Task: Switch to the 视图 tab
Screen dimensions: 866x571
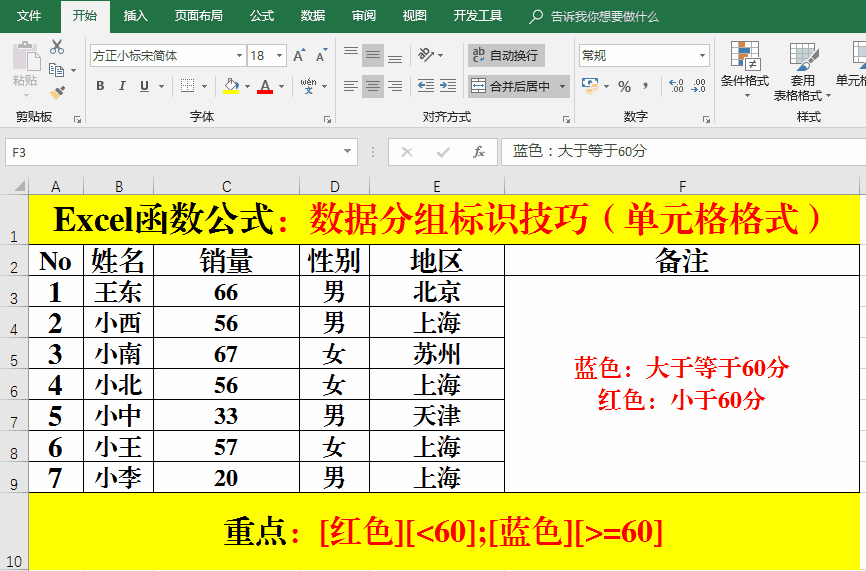Action: (x=414, y=16)
